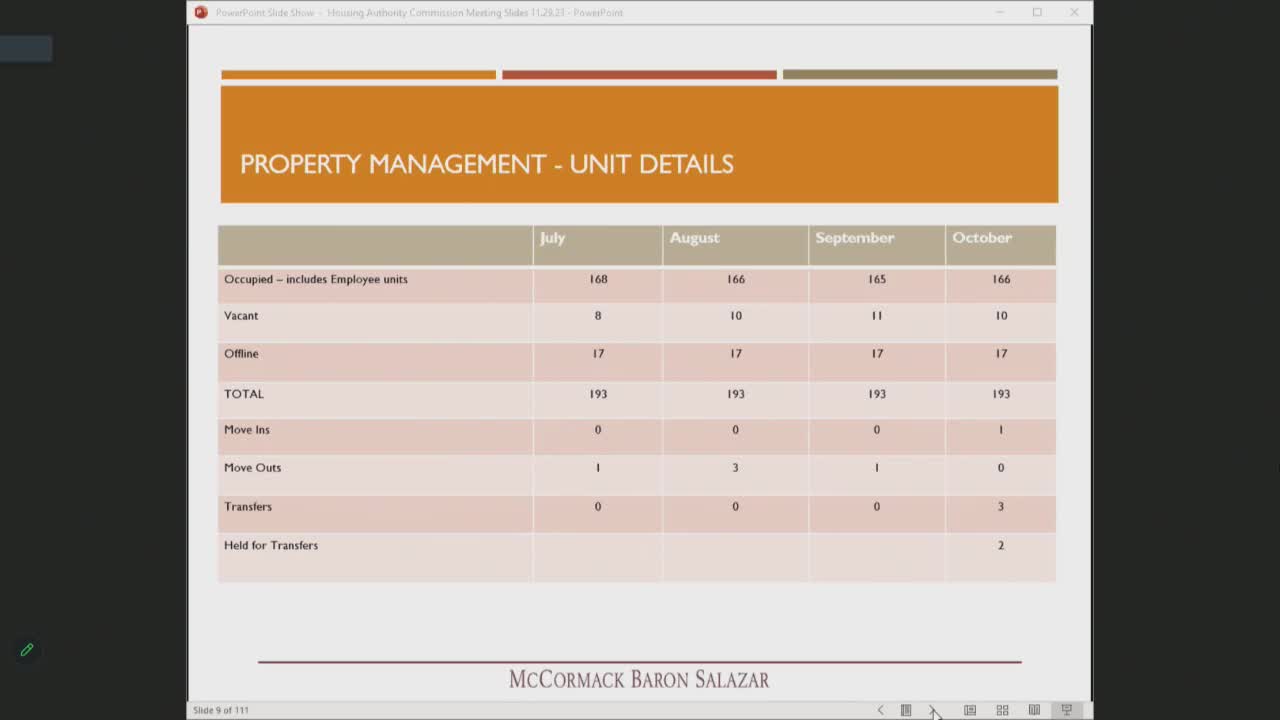Click the August Move Outs value 3

(735, 467)
